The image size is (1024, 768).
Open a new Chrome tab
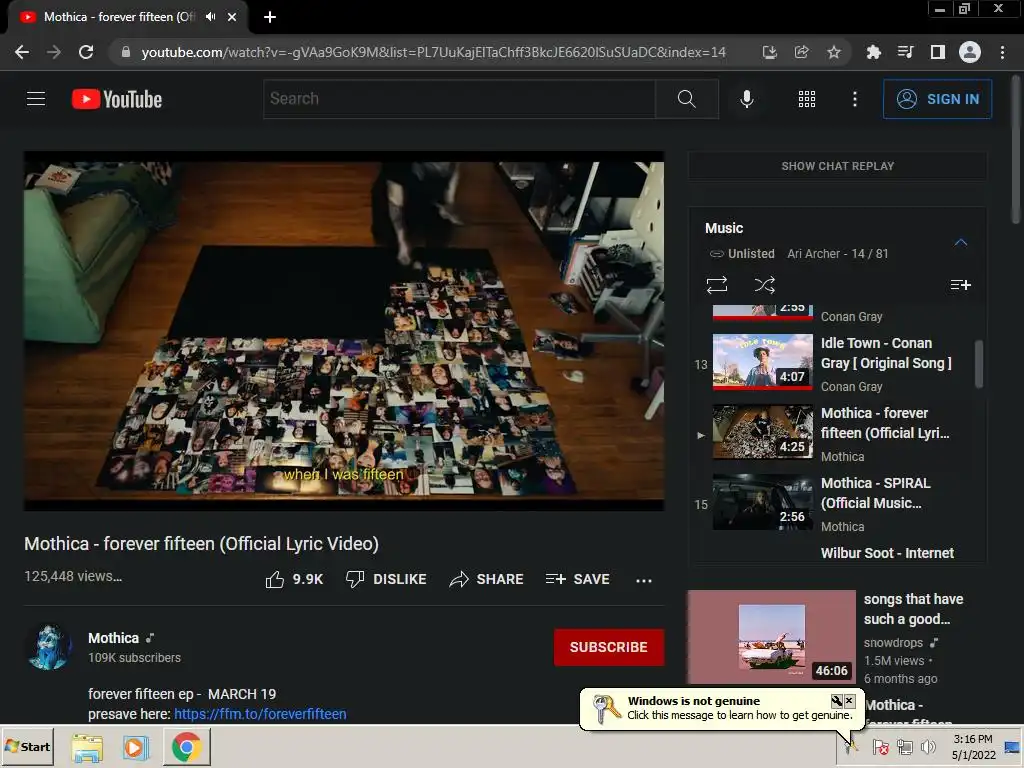[270, 17]
